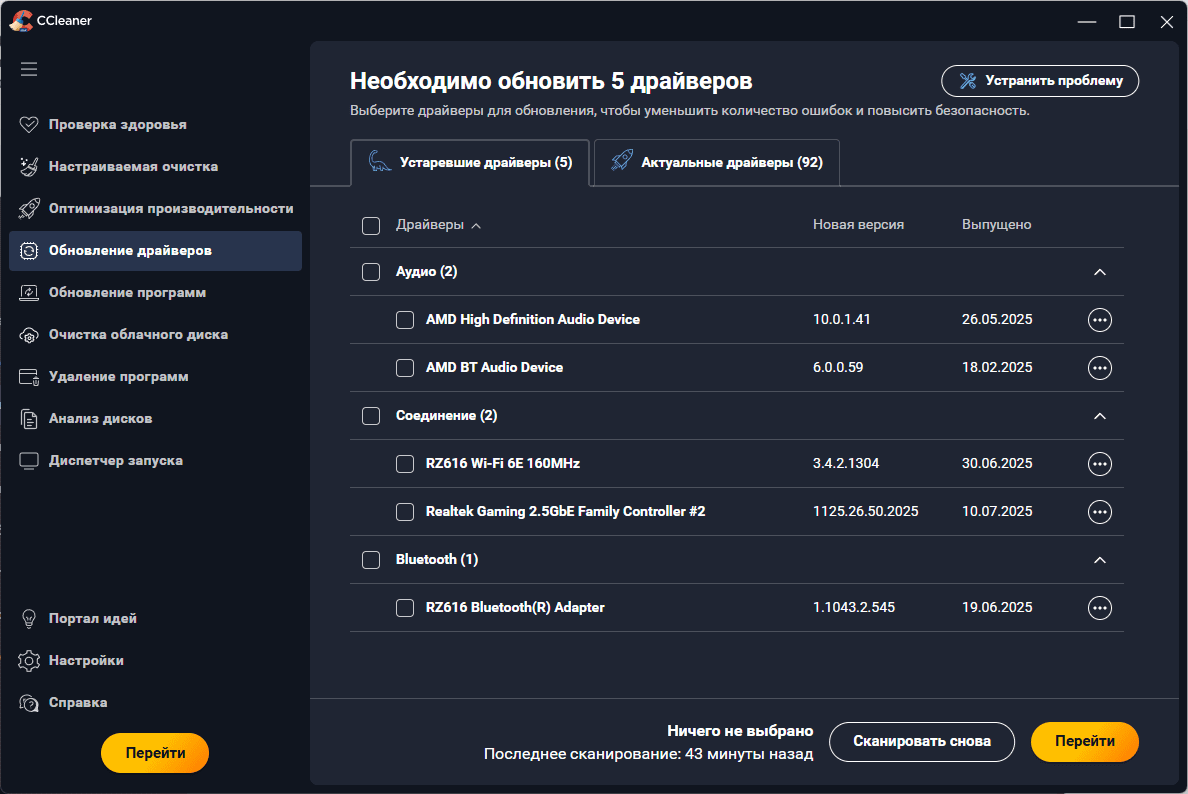1188x794 pixels.
Task: Open Оптимизация производительности section
Action: [x=155, y=208]
